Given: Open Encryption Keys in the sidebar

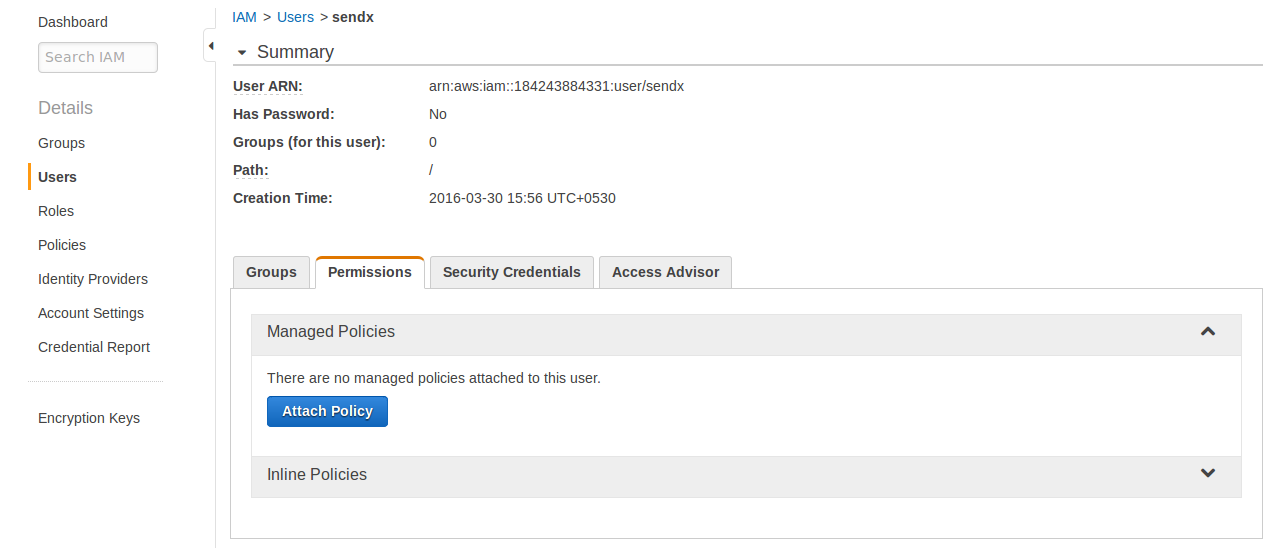Looking at the screenshot, I should pyautogui.click(x=89, y=418).
